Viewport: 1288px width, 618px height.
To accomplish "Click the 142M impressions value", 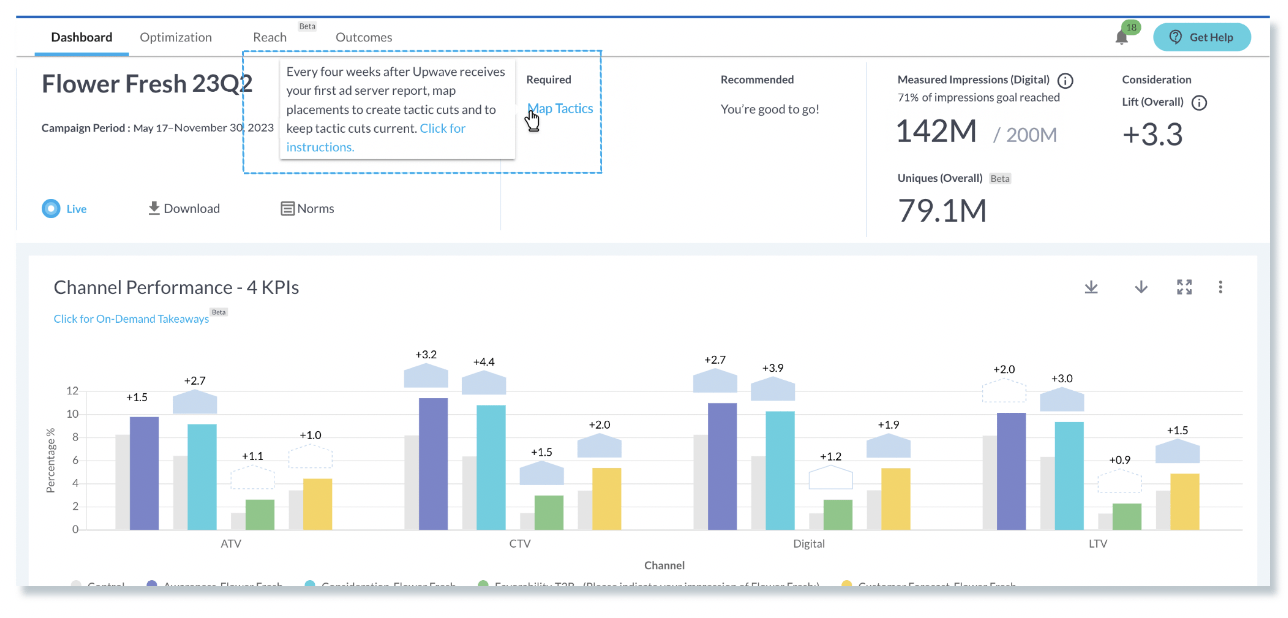I will 938,131.
